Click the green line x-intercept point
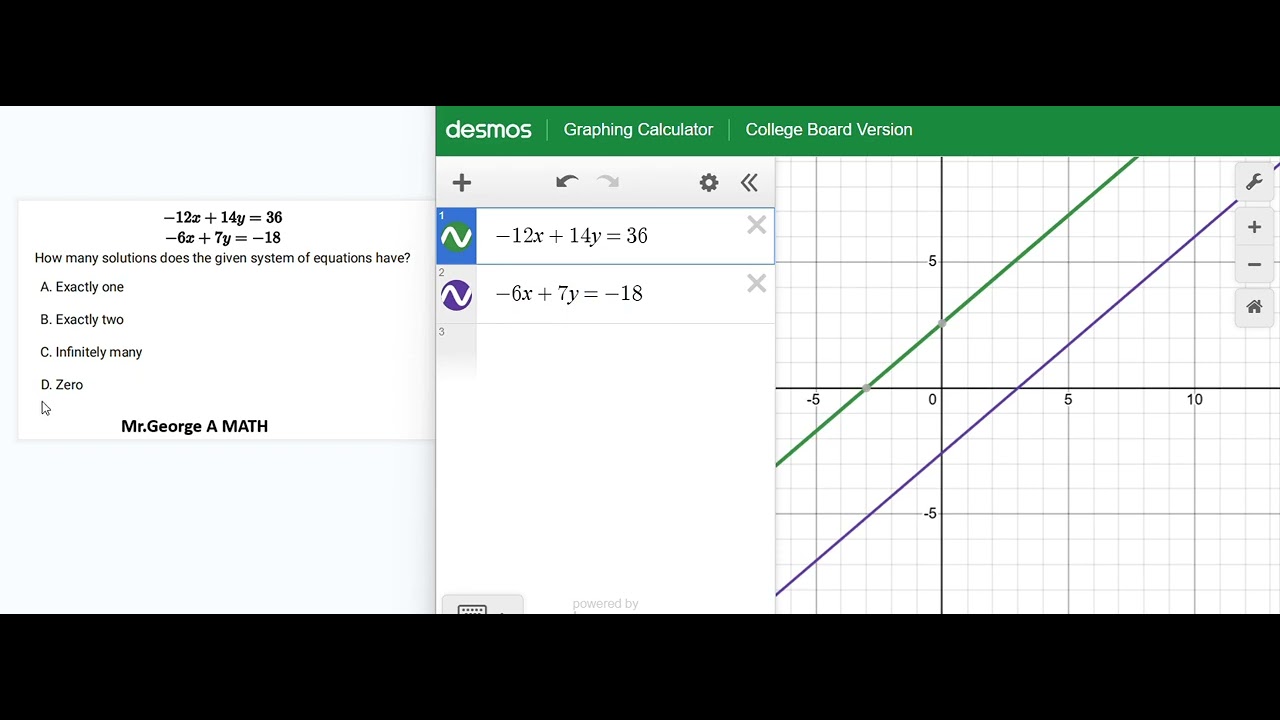The height and width of the screenshot is (720, 1280). pyautogui.click(x=866, y=387)
